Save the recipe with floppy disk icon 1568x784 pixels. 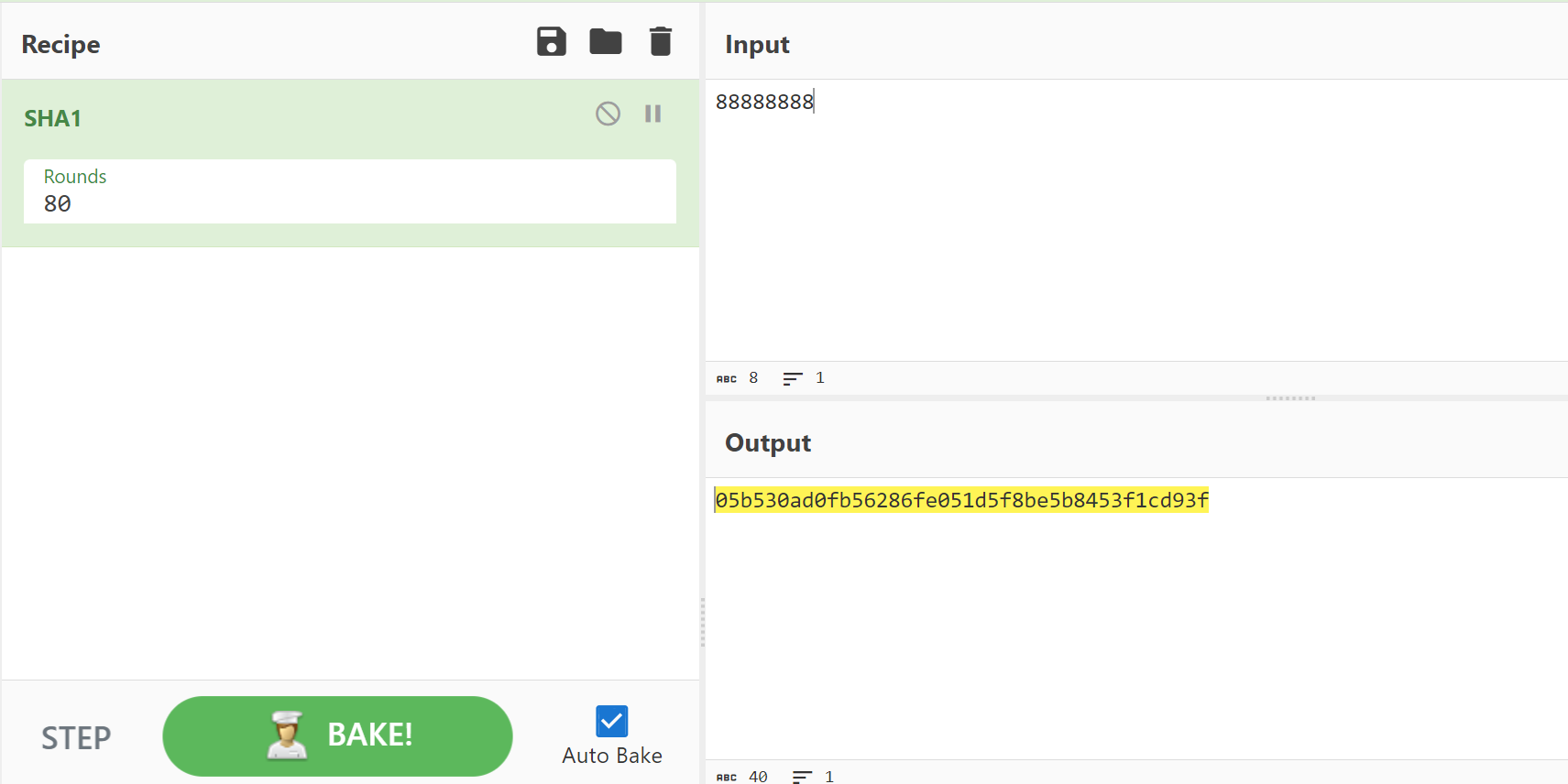[x=552, y=41]
